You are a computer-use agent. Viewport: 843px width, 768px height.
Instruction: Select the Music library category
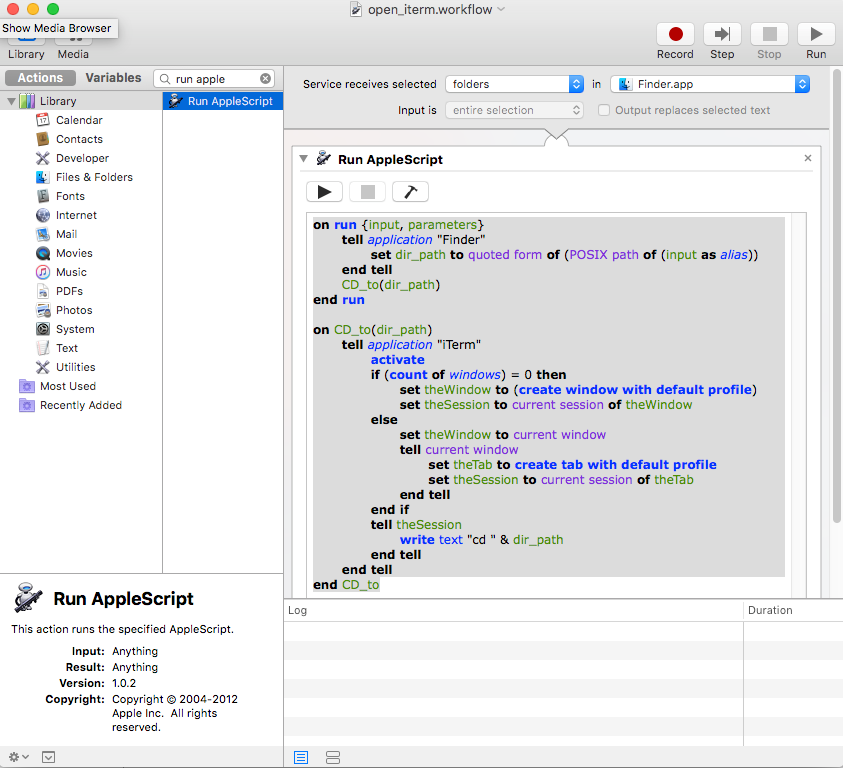coord(71,272)
